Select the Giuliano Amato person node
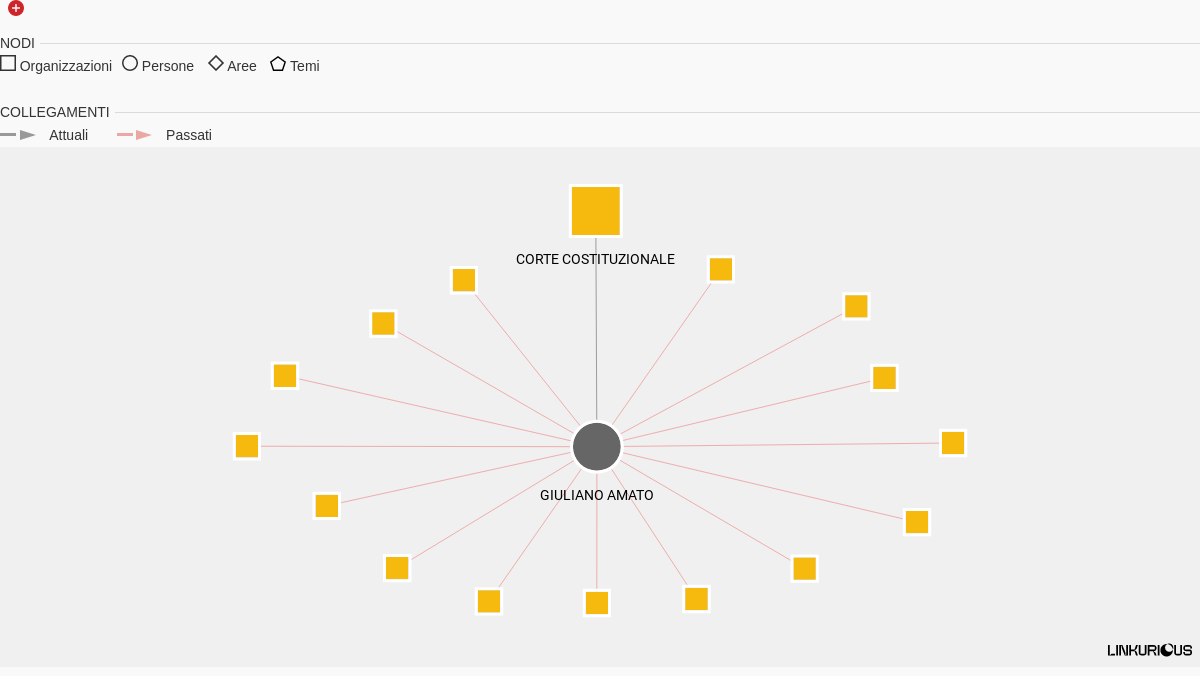 coord(597,446)
